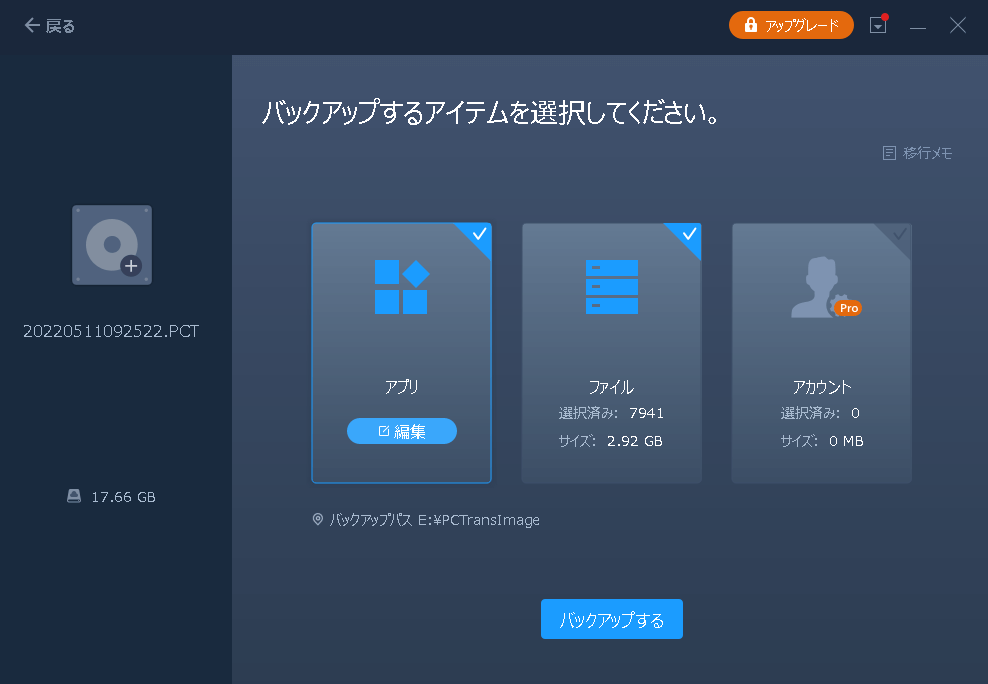This screenshot has height=684, width=988.
Task: Close the application window
Action: click(x=958, y=26)
